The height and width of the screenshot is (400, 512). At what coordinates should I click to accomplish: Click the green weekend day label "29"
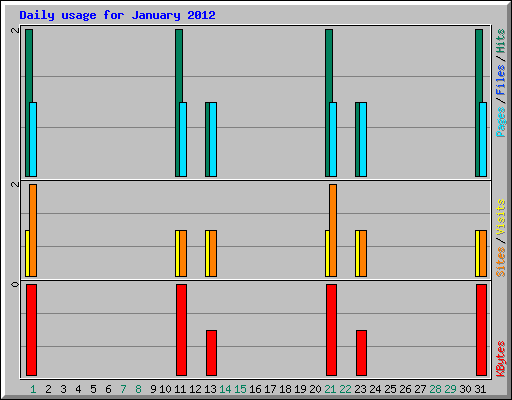tap(450, 389)
